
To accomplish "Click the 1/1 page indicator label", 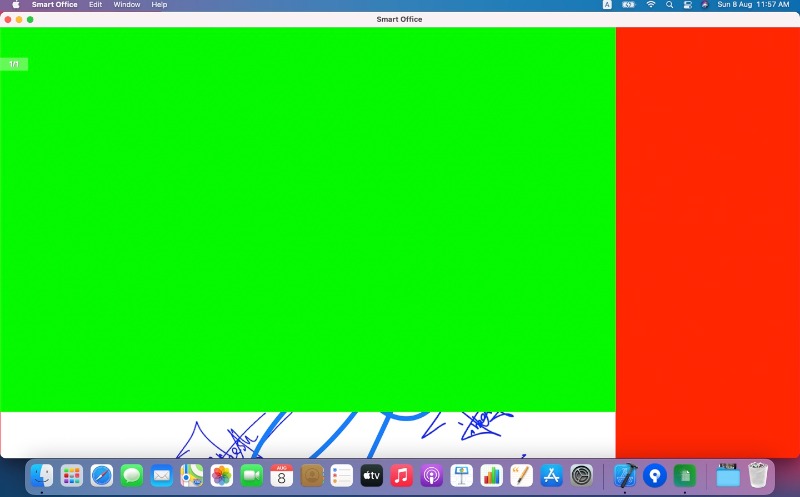I will 14,64.
